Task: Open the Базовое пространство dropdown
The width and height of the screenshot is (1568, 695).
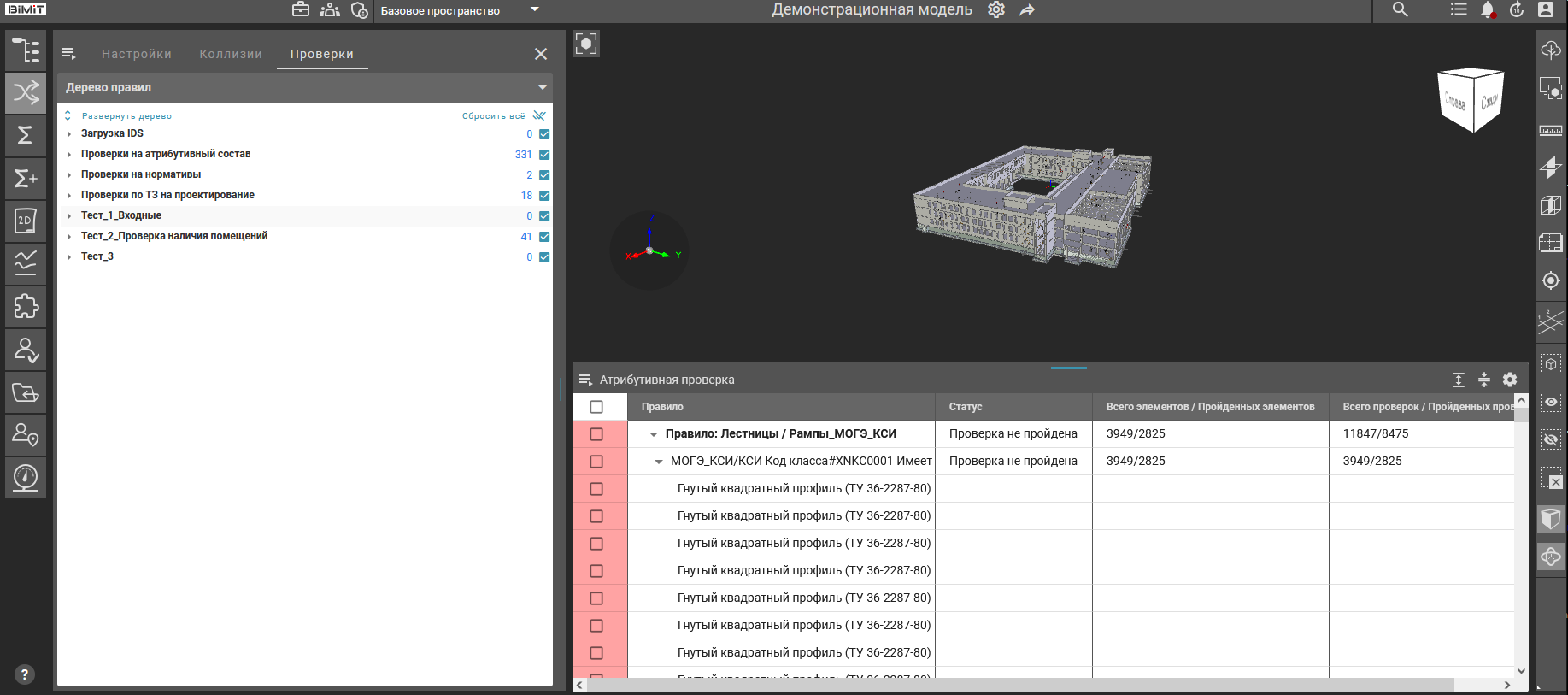Action: (460, 10)
